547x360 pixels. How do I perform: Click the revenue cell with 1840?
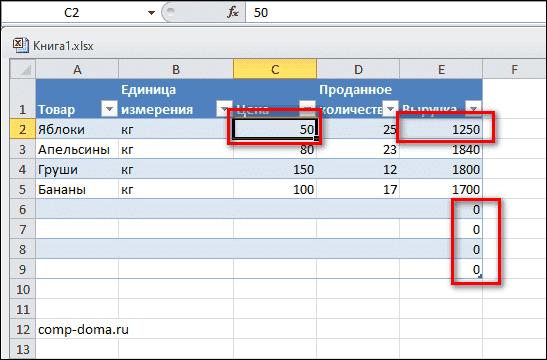441,149
